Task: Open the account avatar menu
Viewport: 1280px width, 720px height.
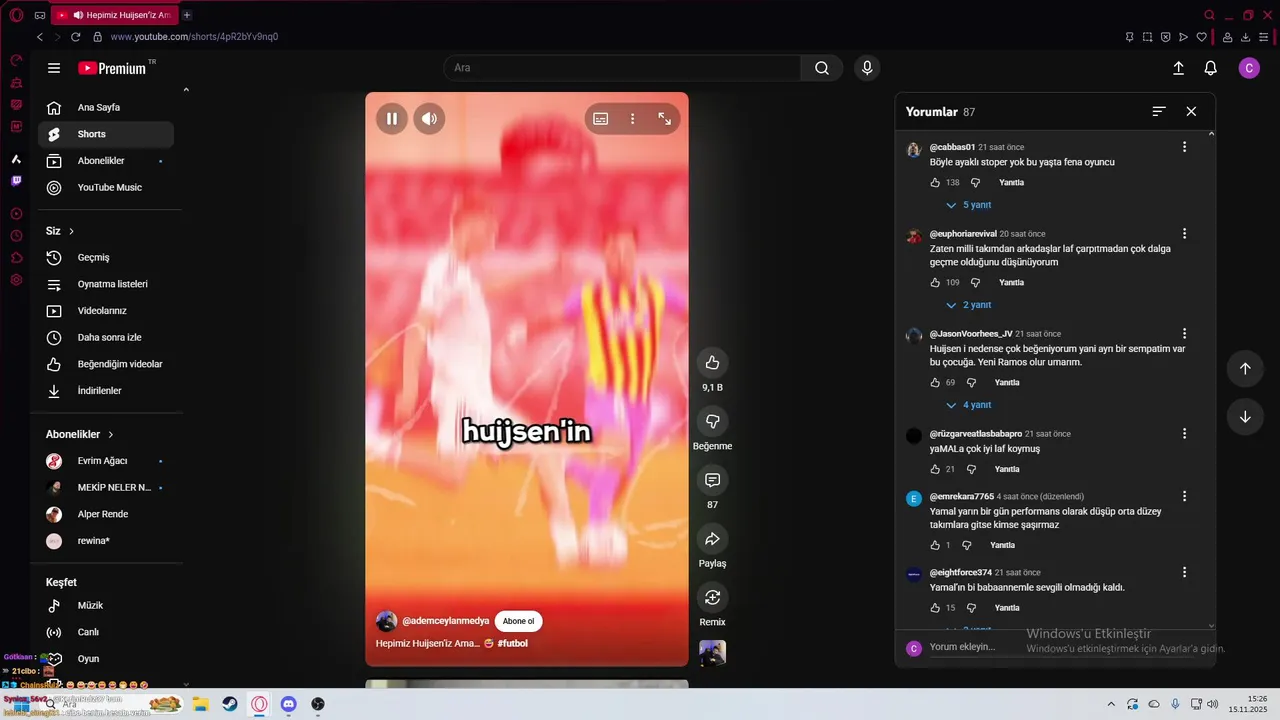Action: [x=1248, y=68]
